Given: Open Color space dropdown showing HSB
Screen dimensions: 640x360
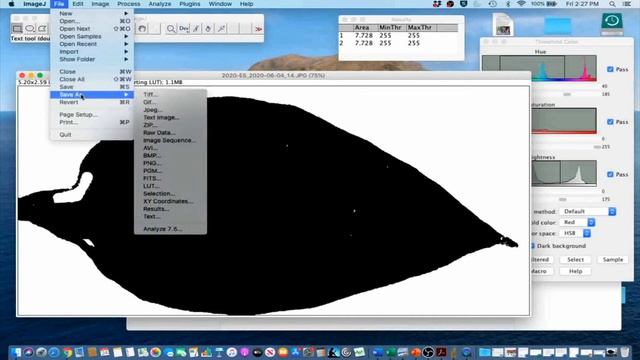Looking at the screenshot, I should [575, 233].
